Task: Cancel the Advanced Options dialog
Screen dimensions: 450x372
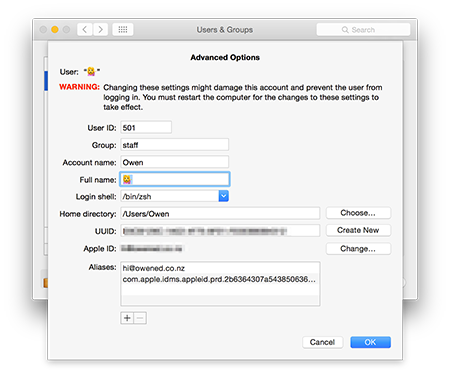Action: point(322,342)
